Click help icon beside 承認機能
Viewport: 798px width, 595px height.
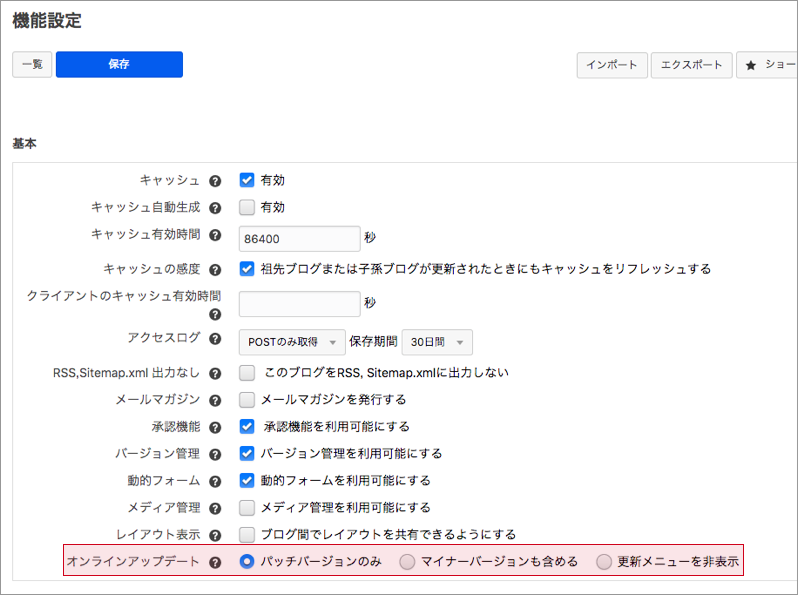[x=215, y=427]
